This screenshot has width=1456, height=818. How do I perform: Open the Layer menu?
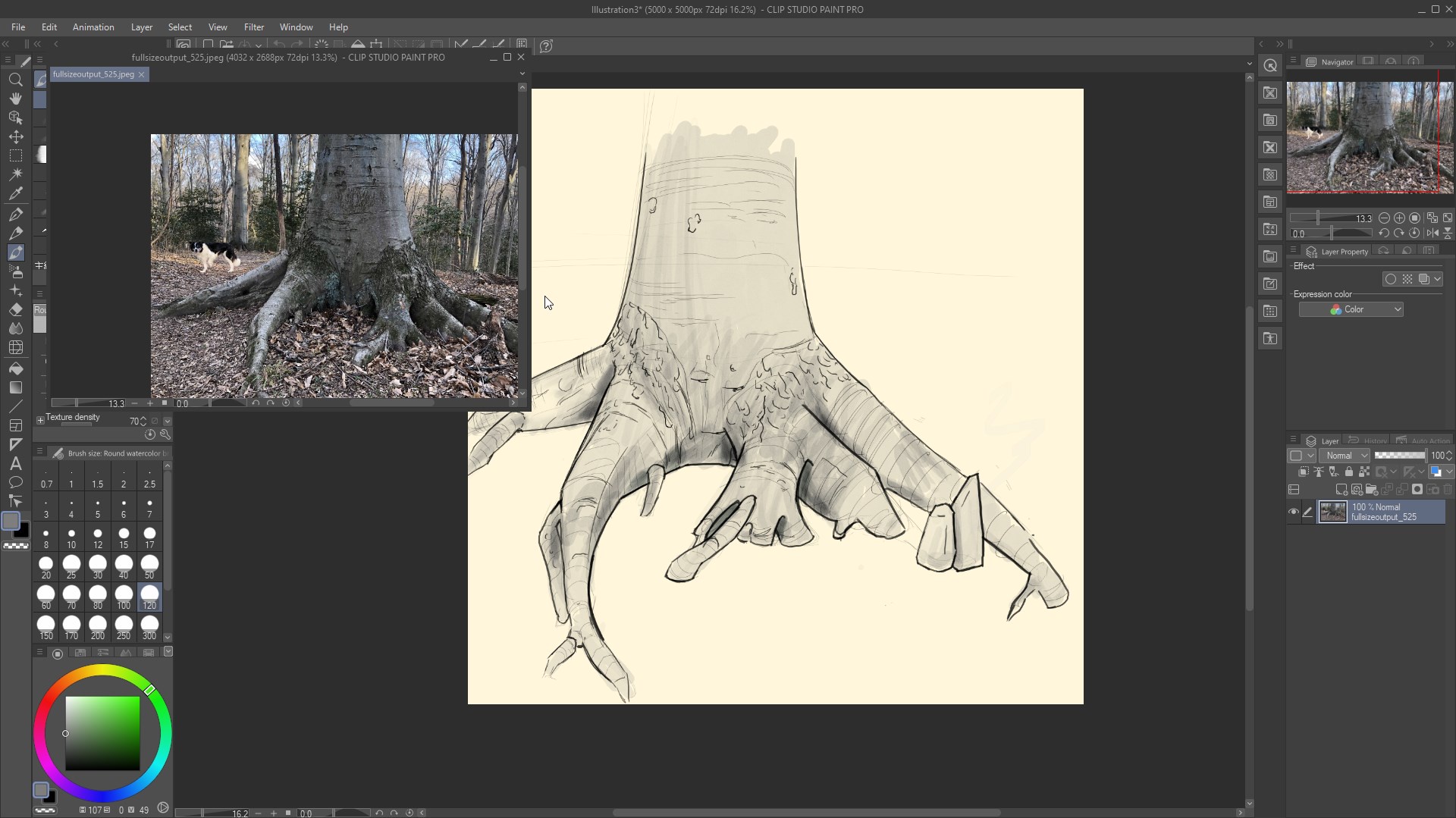(142, 27)
